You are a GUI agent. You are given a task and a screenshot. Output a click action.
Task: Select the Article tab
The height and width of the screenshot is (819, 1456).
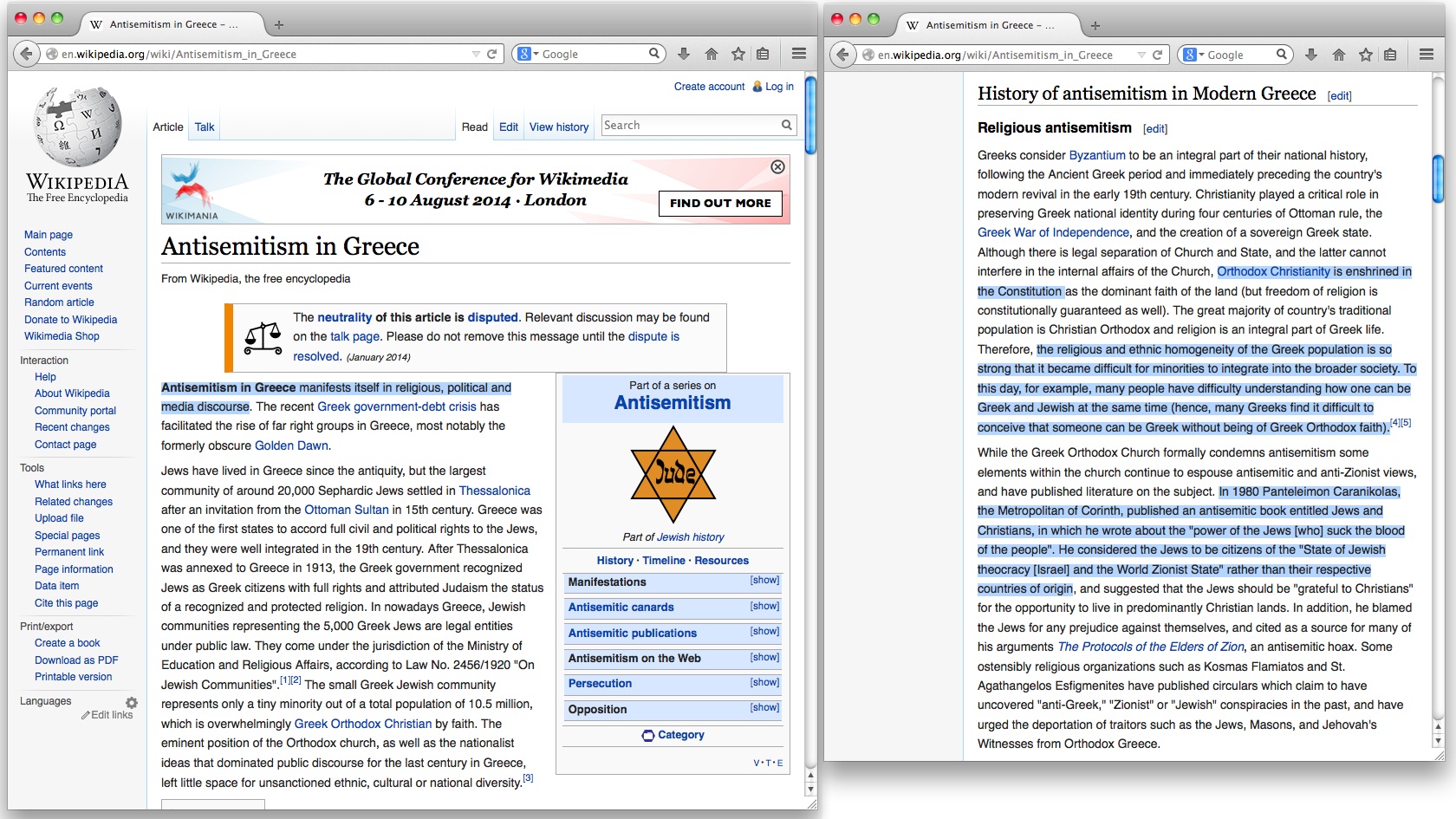[168, 127]
